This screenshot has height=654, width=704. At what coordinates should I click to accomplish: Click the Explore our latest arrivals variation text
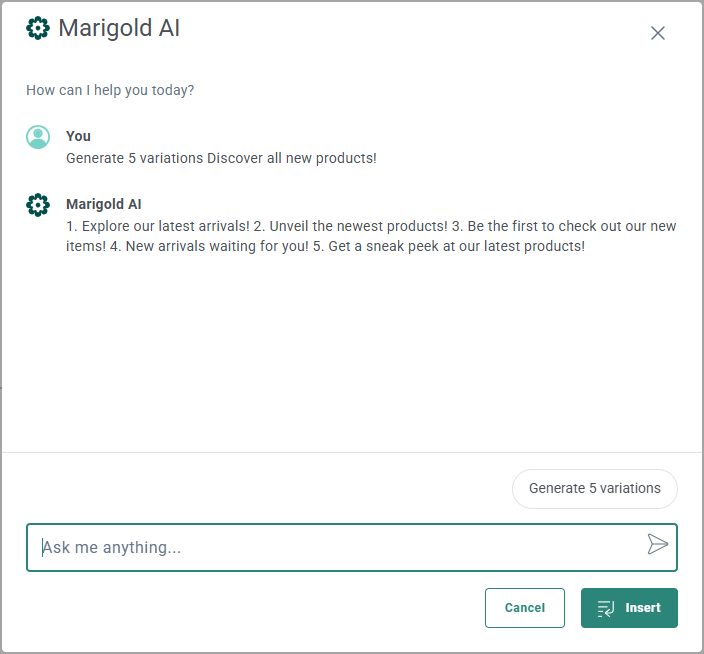(x=165, y=226)
